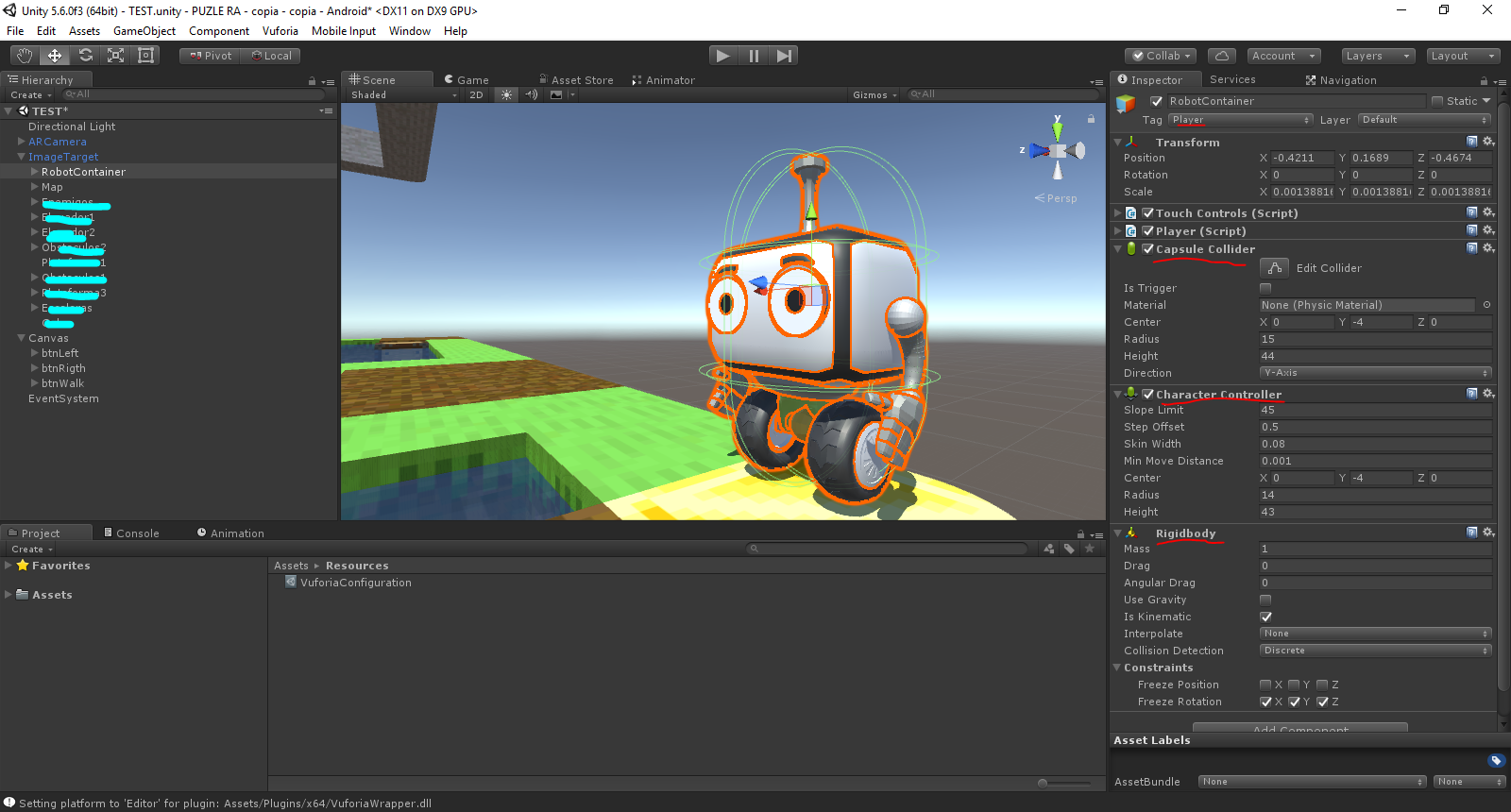Click the Collab button

click(x=1162, y=56)
